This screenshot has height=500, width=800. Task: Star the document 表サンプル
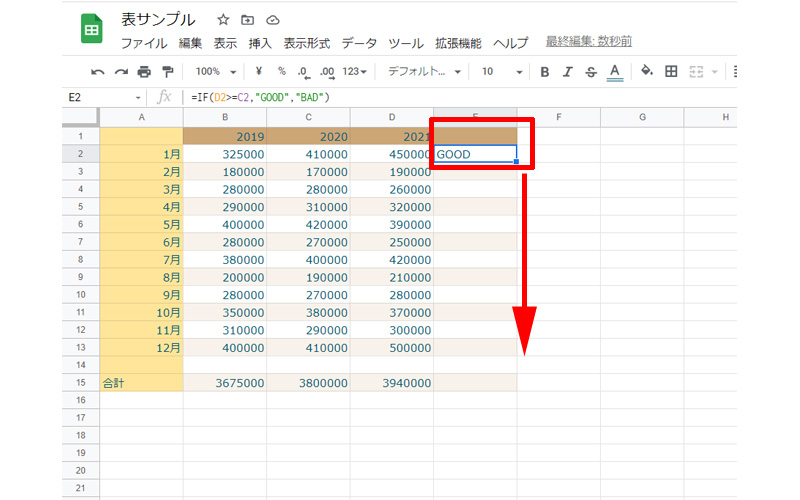pyautogui.click(x=223, y=20)
